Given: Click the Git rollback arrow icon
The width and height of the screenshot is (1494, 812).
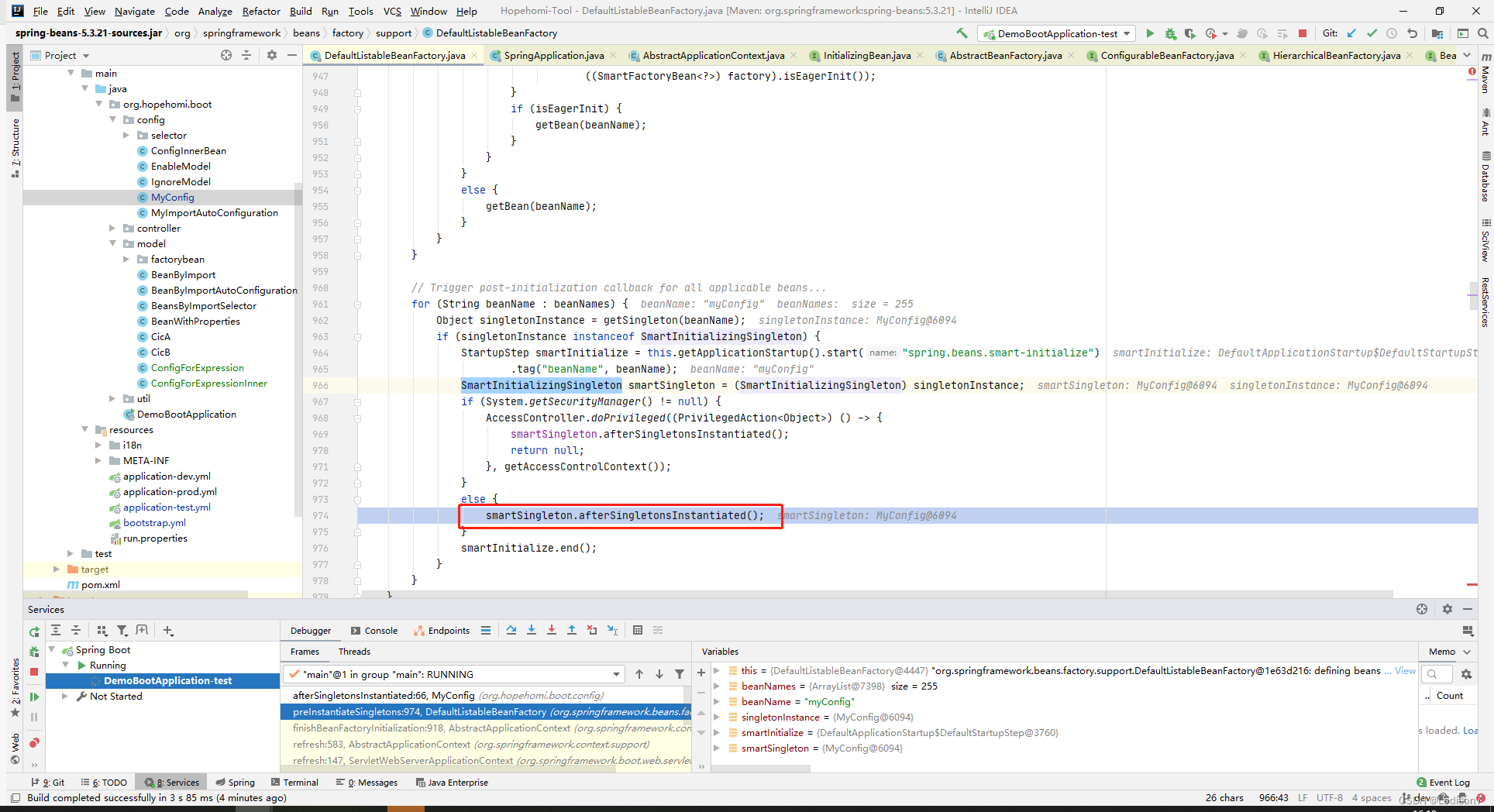Looking at the screenshot, I should pos(1412,33).
